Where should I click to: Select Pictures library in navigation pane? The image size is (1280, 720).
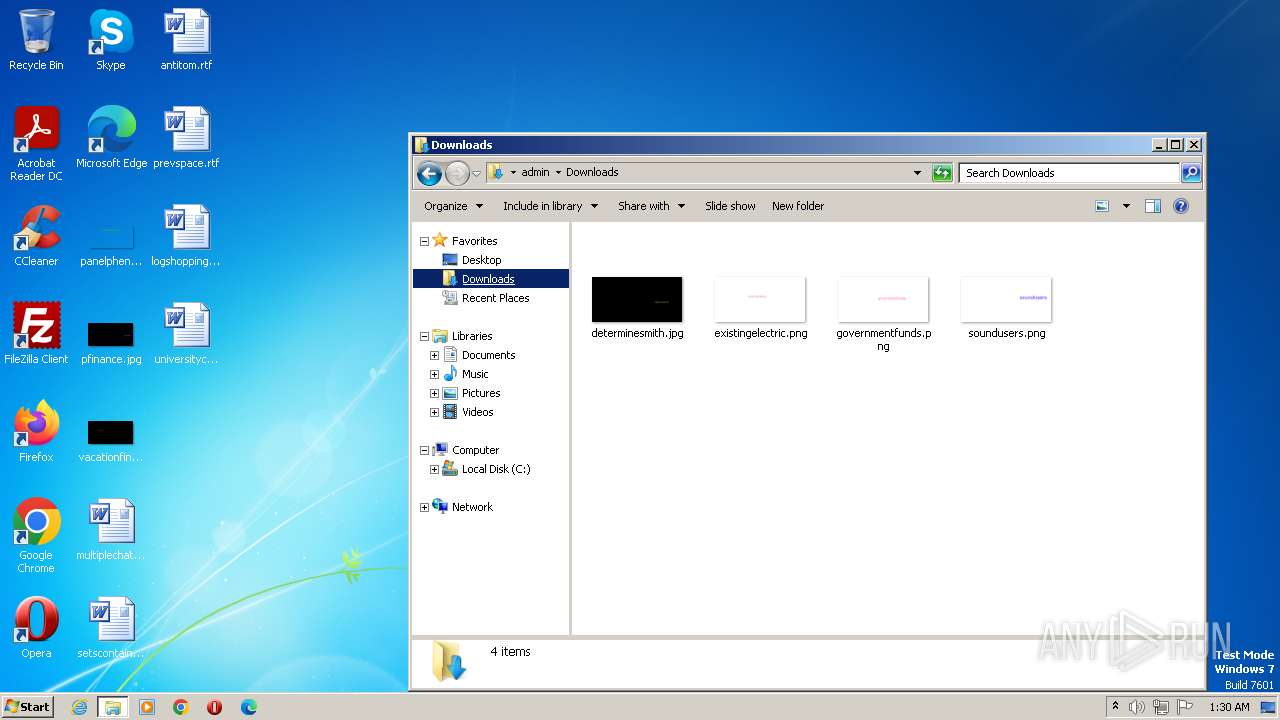[x=481, y=393]
